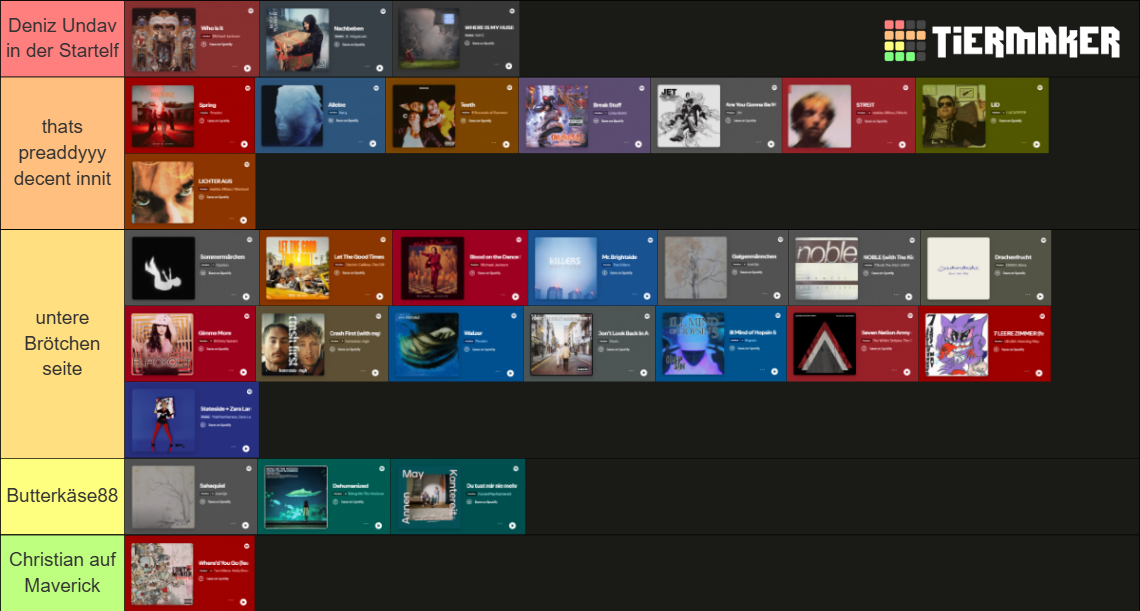Screen dimensions: 1140x611
Task: Save Break Stuff on Spotify
Action: coord(609,120)
